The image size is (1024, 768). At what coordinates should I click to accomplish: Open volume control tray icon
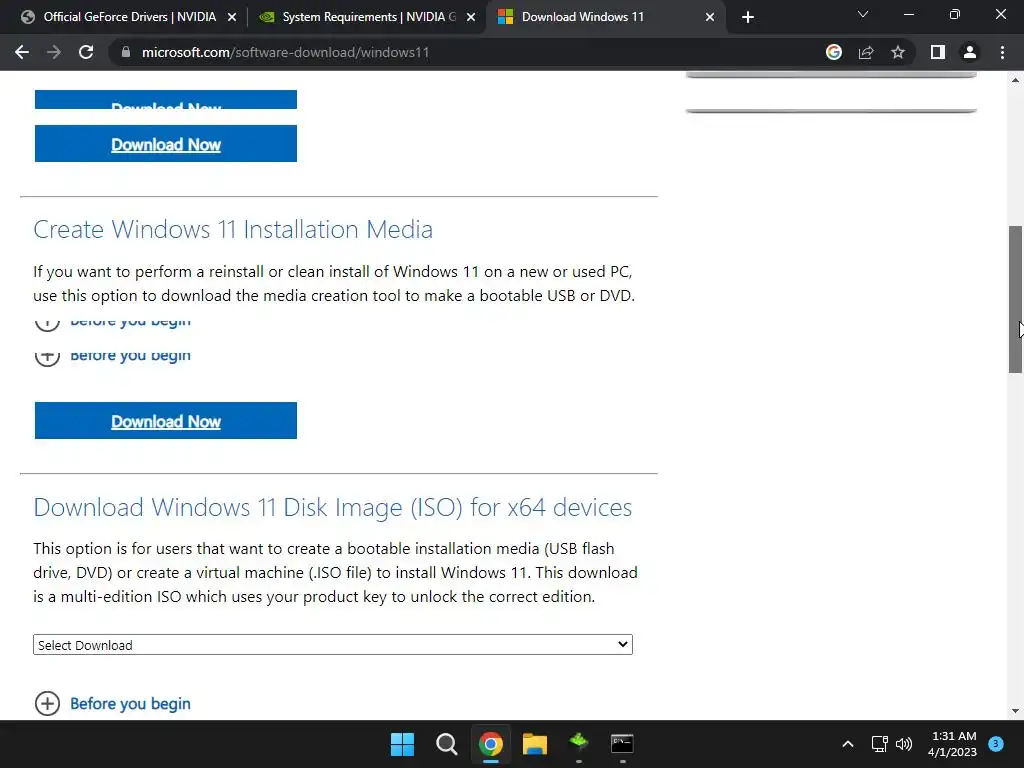(904, 744)
